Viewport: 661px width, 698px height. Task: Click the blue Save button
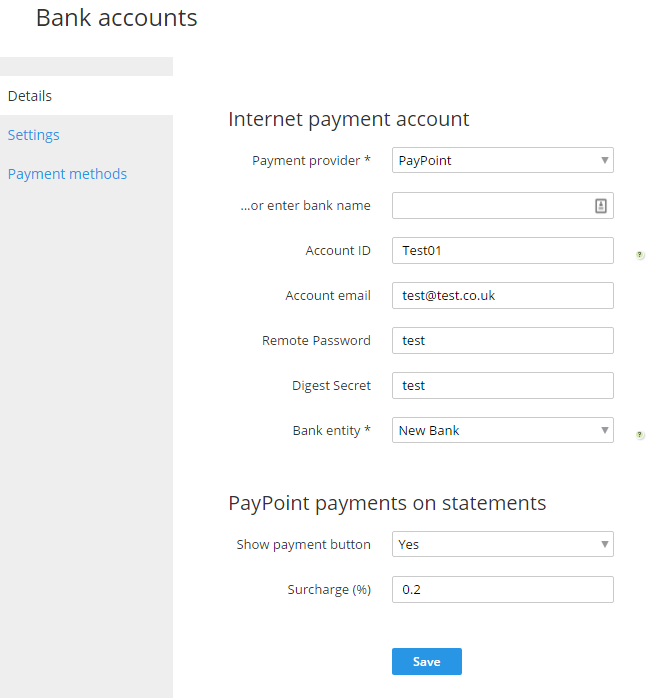coord(426,661)
